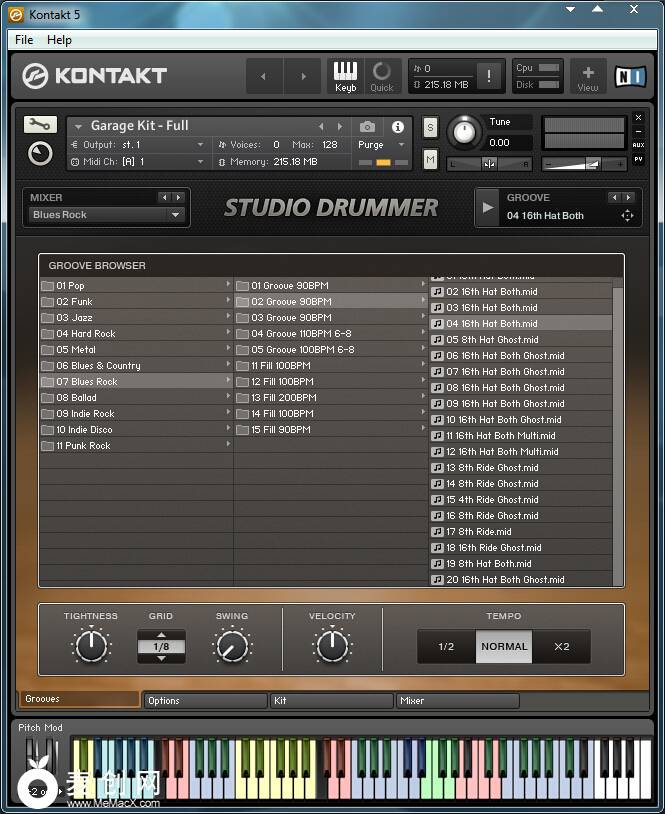The width and height of the screenshot is (665, 814).
Task: Click the NI logo icon
Action: (x=630, y=76)
